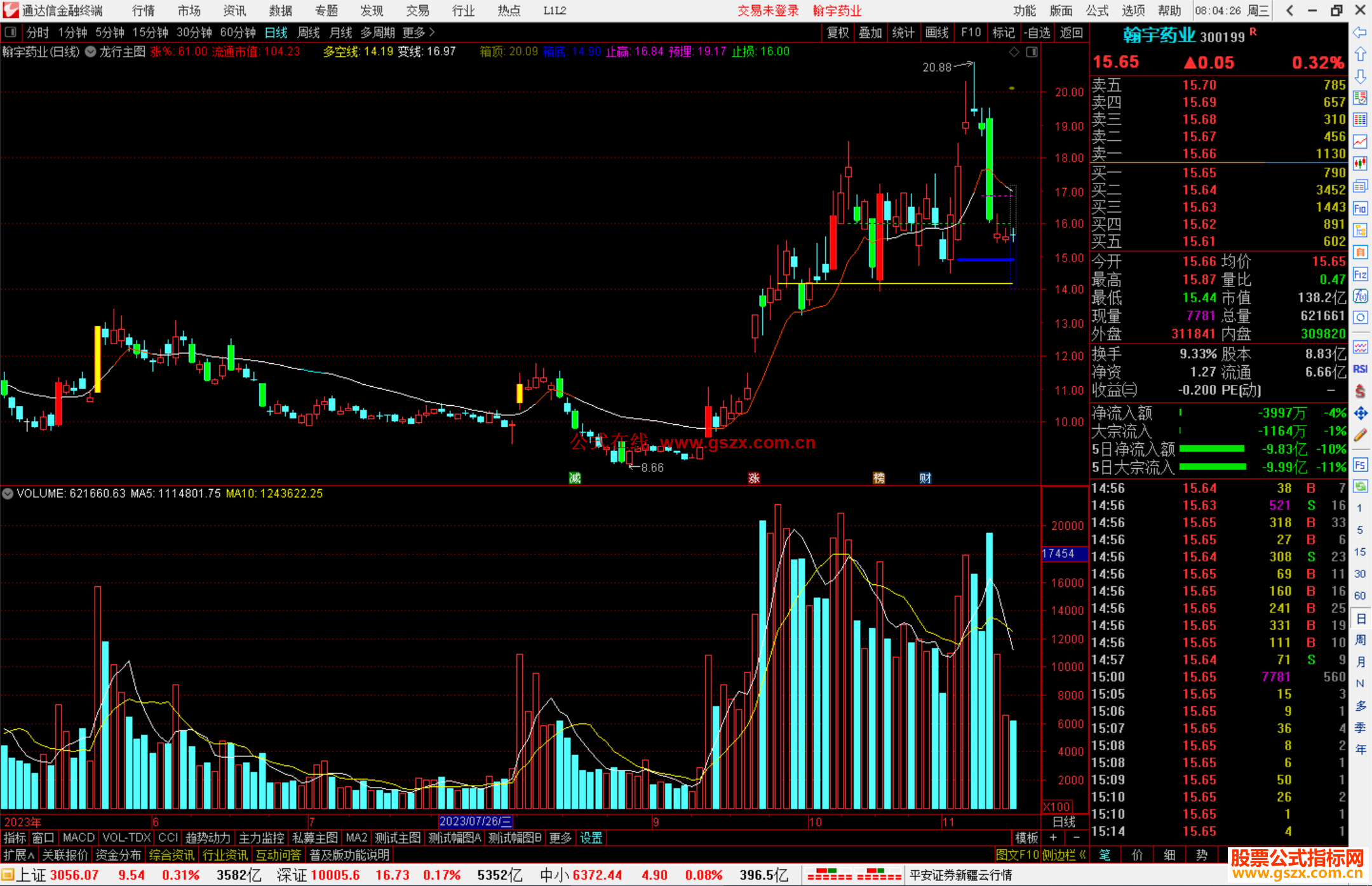Toggle the 龙行主图 indicator dropdown circle
The width and height of the screenshot is (1372, 886).
click(x=91, y=51)
